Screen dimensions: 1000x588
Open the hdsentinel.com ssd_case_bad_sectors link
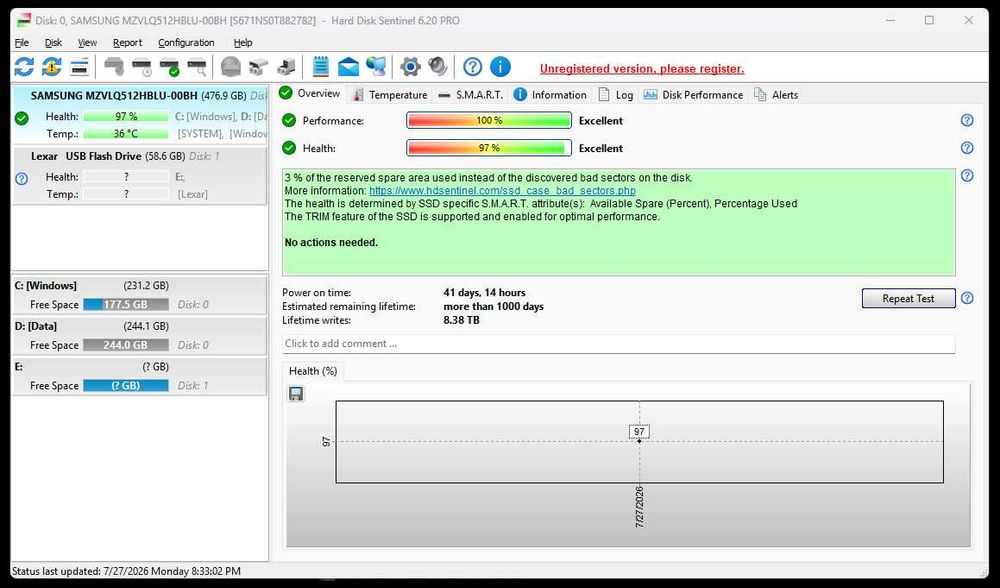click(x=503, y=190)
